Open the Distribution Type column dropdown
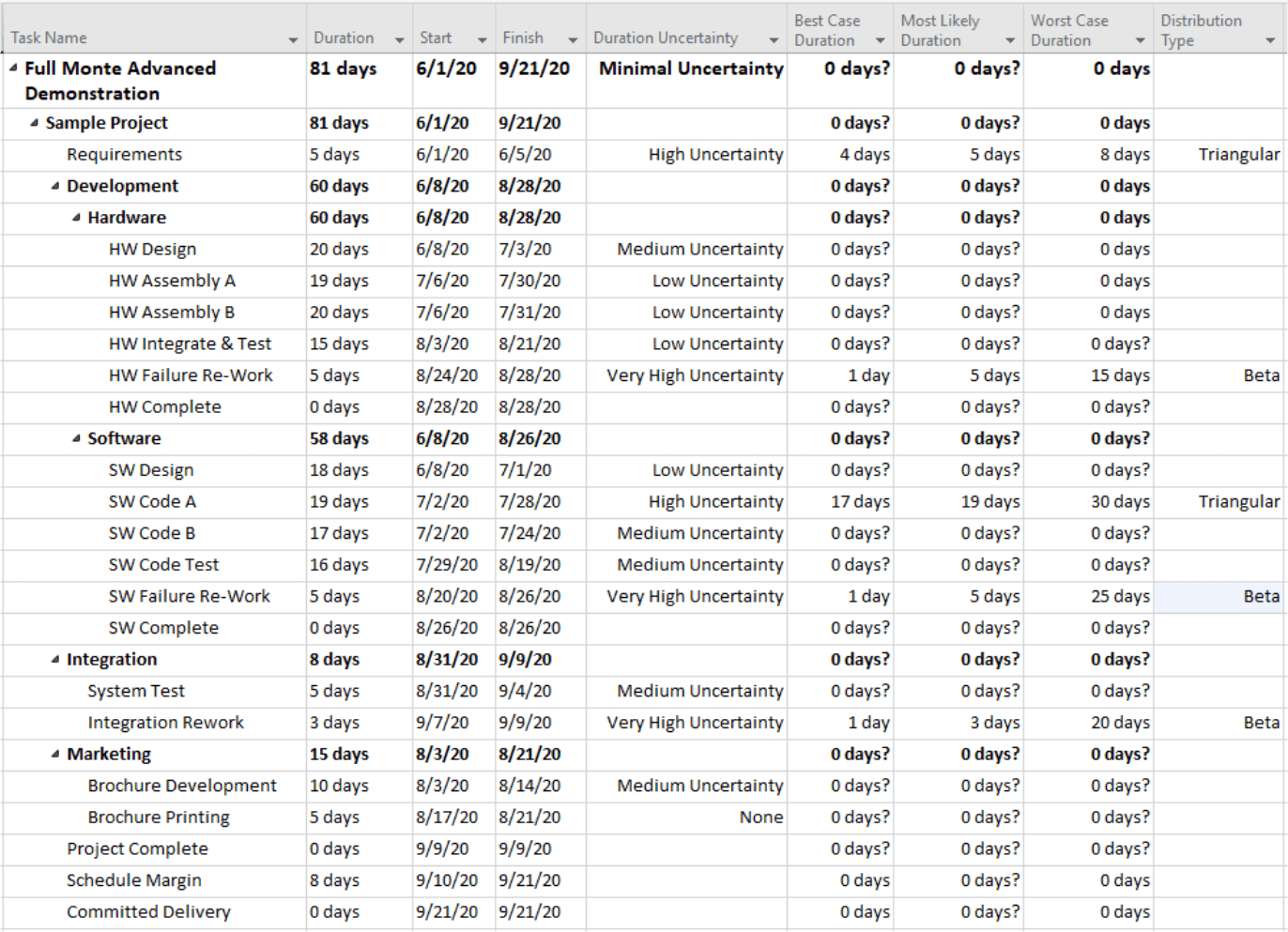The width and height of the screenshot is (1288, 932). [x=1270, y=40]
